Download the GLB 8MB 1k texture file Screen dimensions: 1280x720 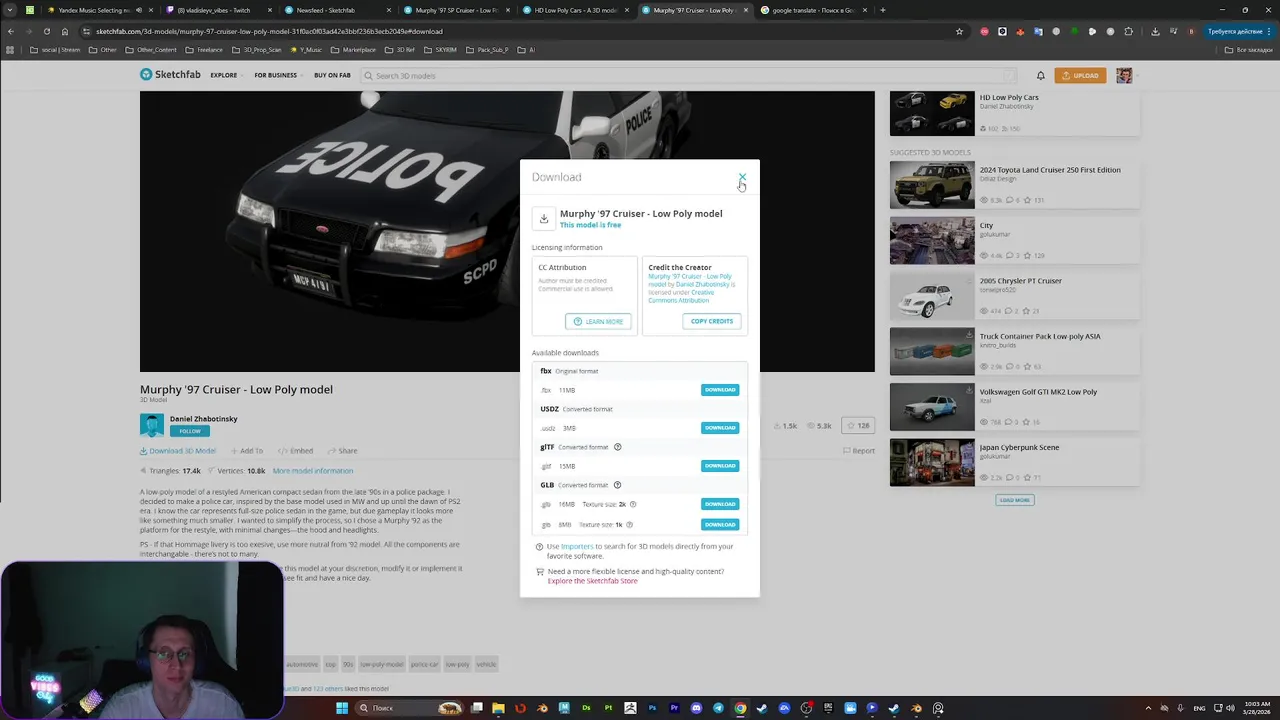click(720, 524)
